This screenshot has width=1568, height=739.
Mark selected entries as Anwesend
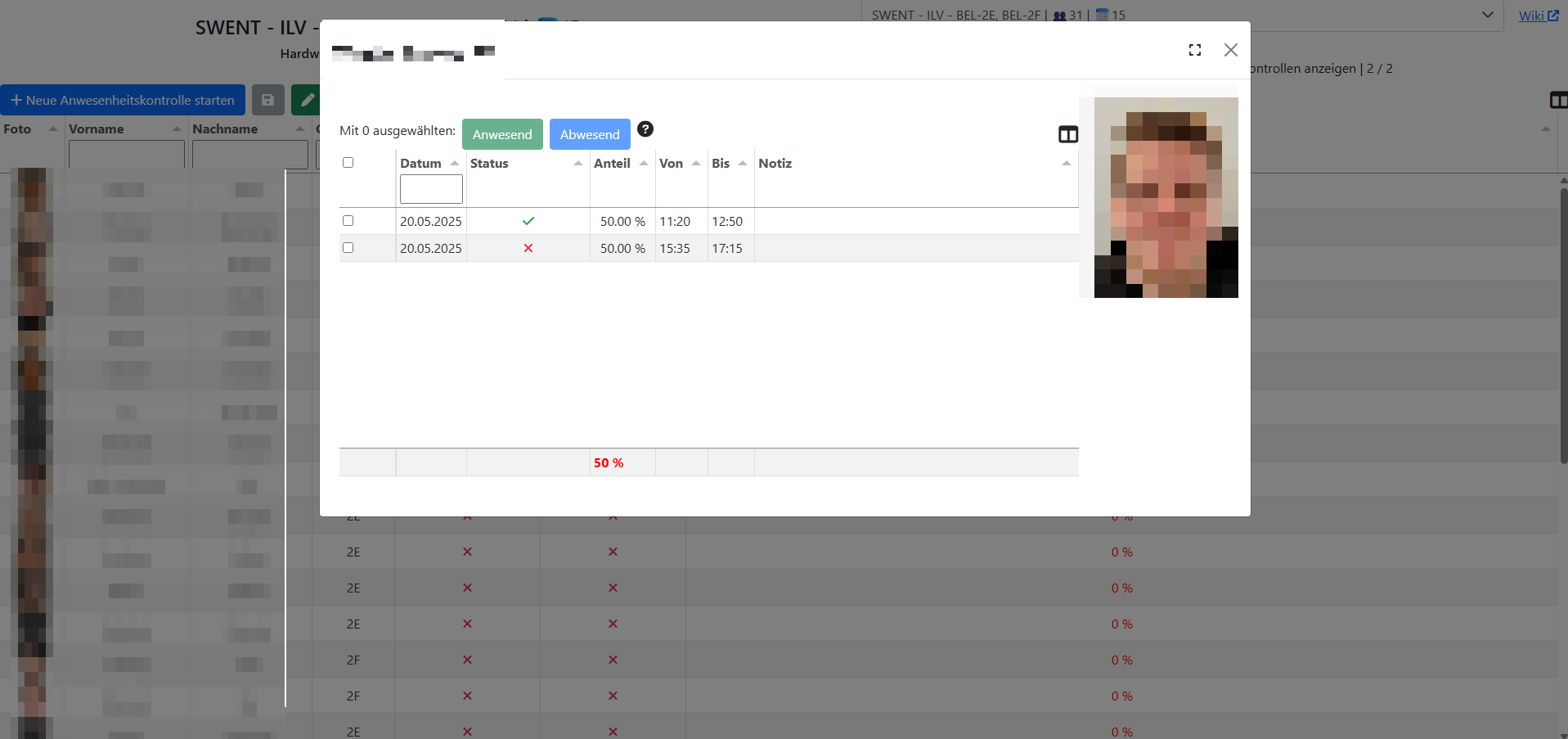click(x=502, y=134)
